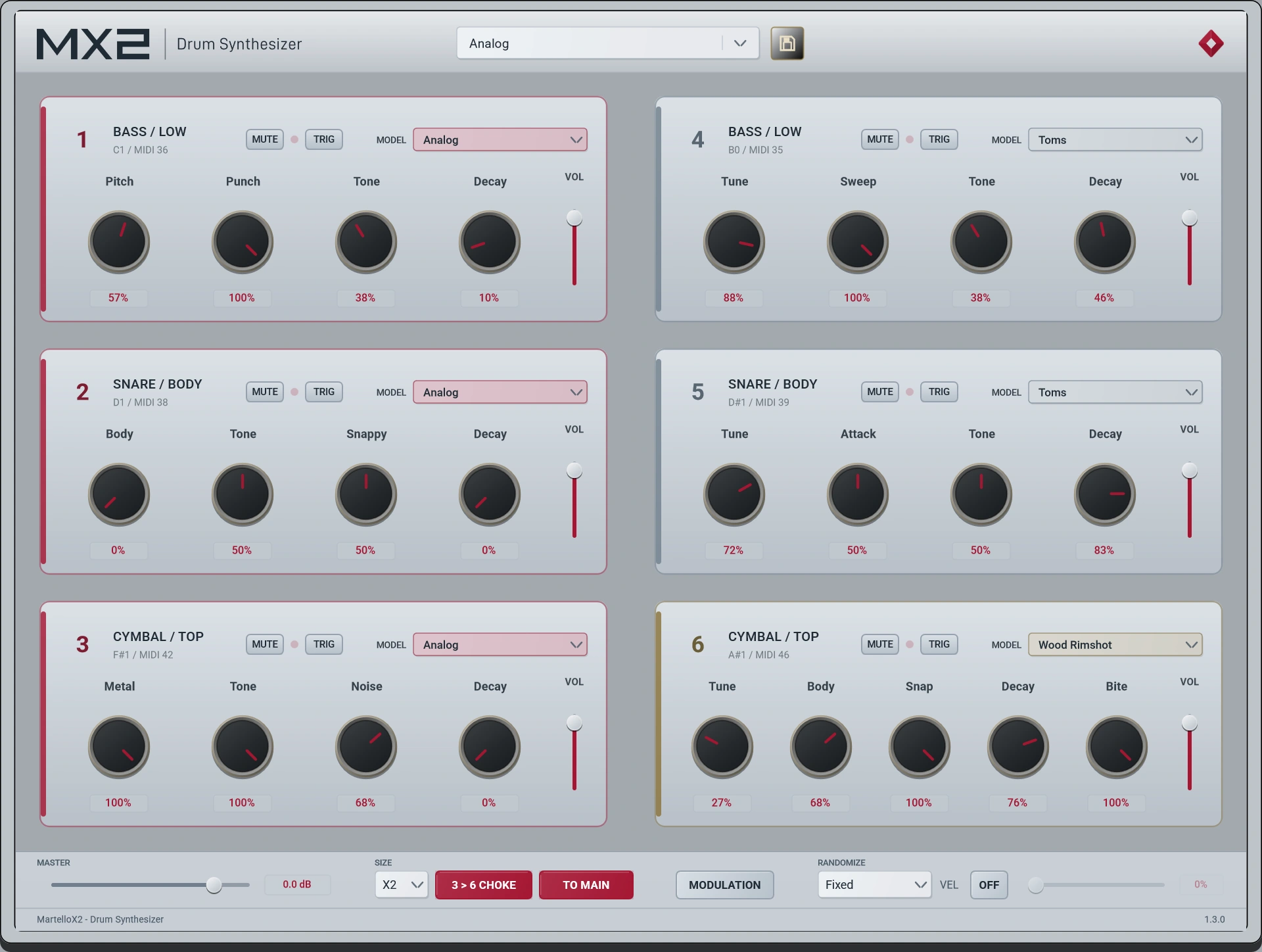1262x952 pixels.
Task: Click the Decay knob in channel 5
Action: point(1105,494)
